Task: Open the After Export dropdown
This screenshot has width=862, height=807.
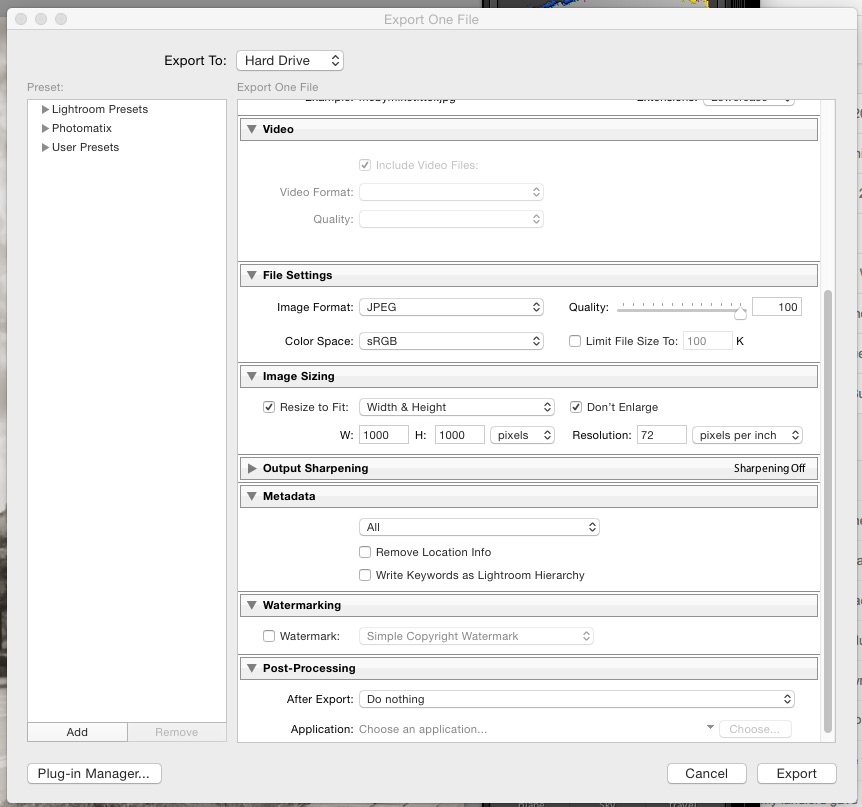Action: point(577,699)
